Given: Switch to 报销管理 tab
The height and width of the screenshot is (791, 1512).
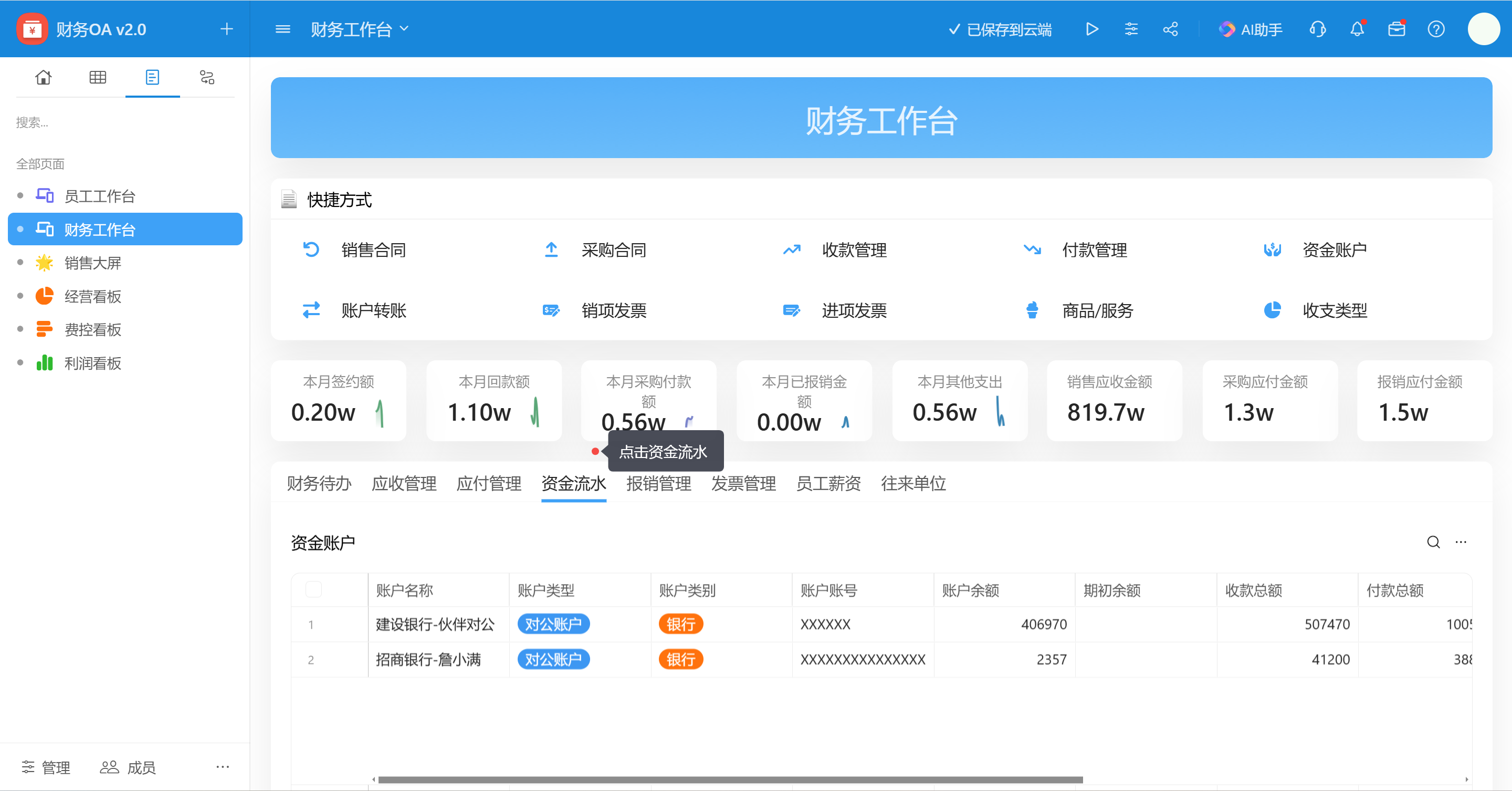Looking at the screenshot, I should pos(658,483).
